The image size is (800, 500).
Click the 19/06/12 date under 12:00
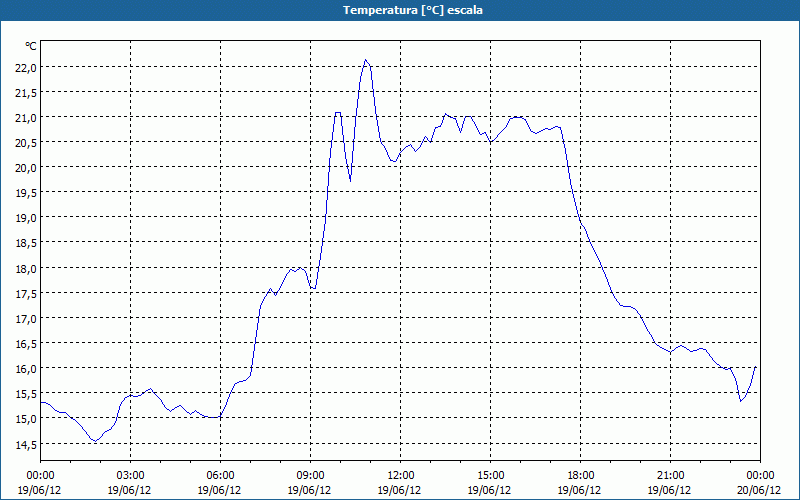coord(399,490)
